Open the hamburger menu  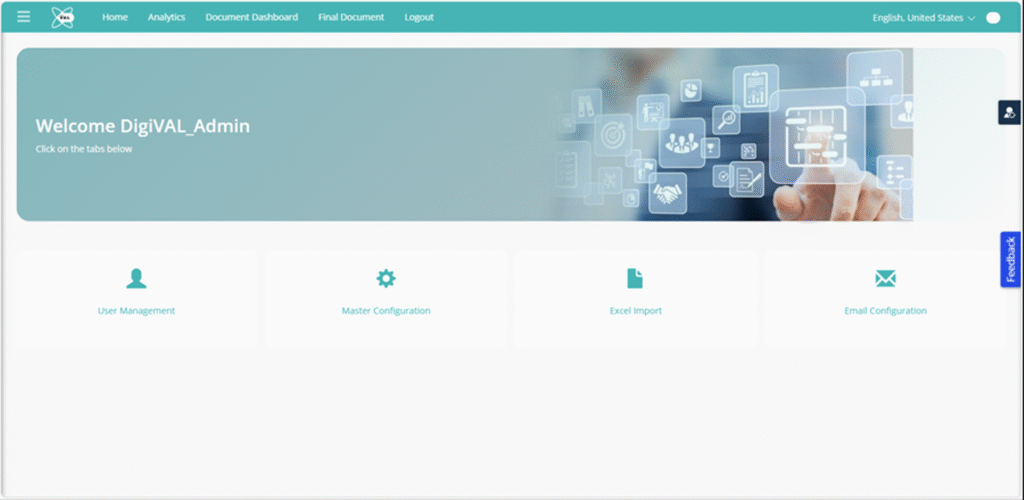pos(24,17)
